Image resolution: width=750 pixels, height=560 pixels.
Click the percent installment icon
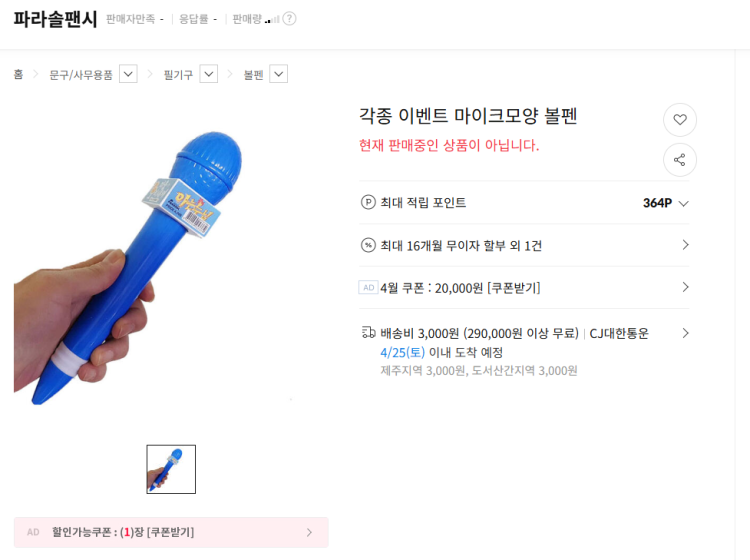pyautogui.click(x=368, y=245)
